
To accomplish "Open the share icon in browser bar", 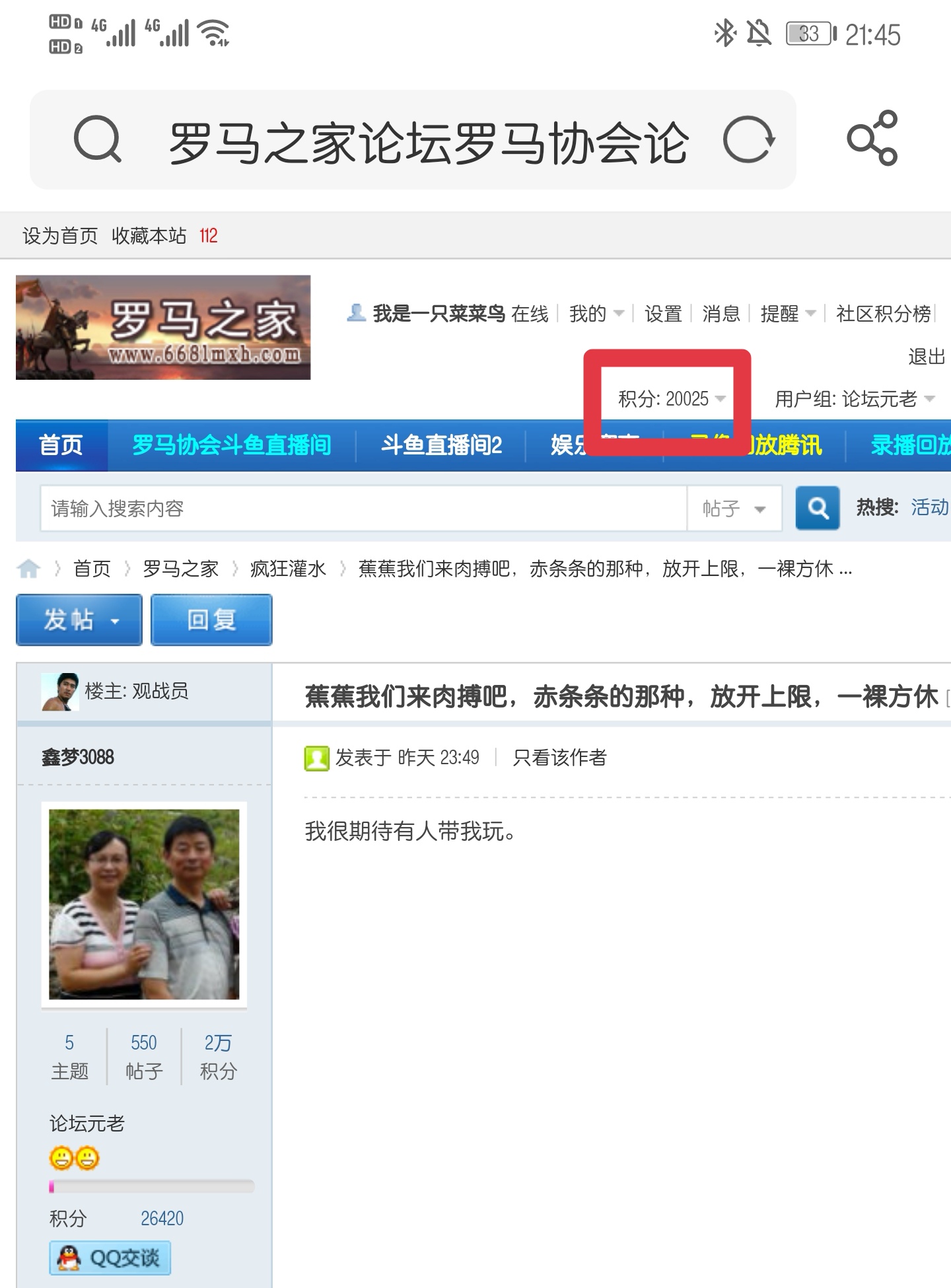I will (872, 138).
